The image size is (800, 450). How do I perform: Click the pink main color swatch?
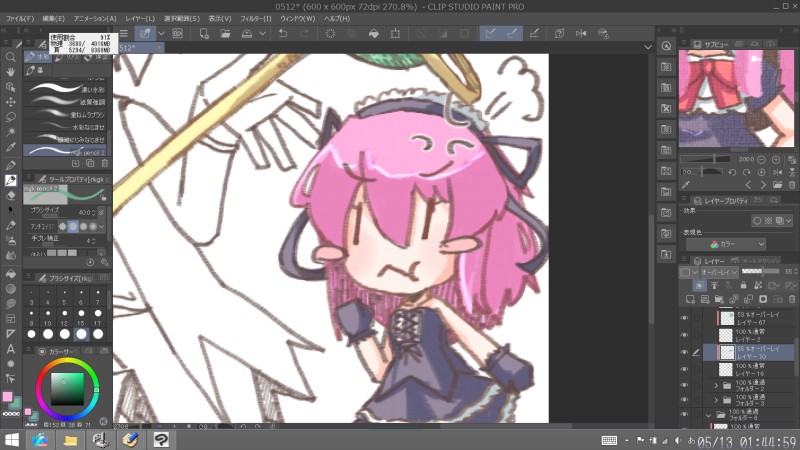tap(7, 397)
